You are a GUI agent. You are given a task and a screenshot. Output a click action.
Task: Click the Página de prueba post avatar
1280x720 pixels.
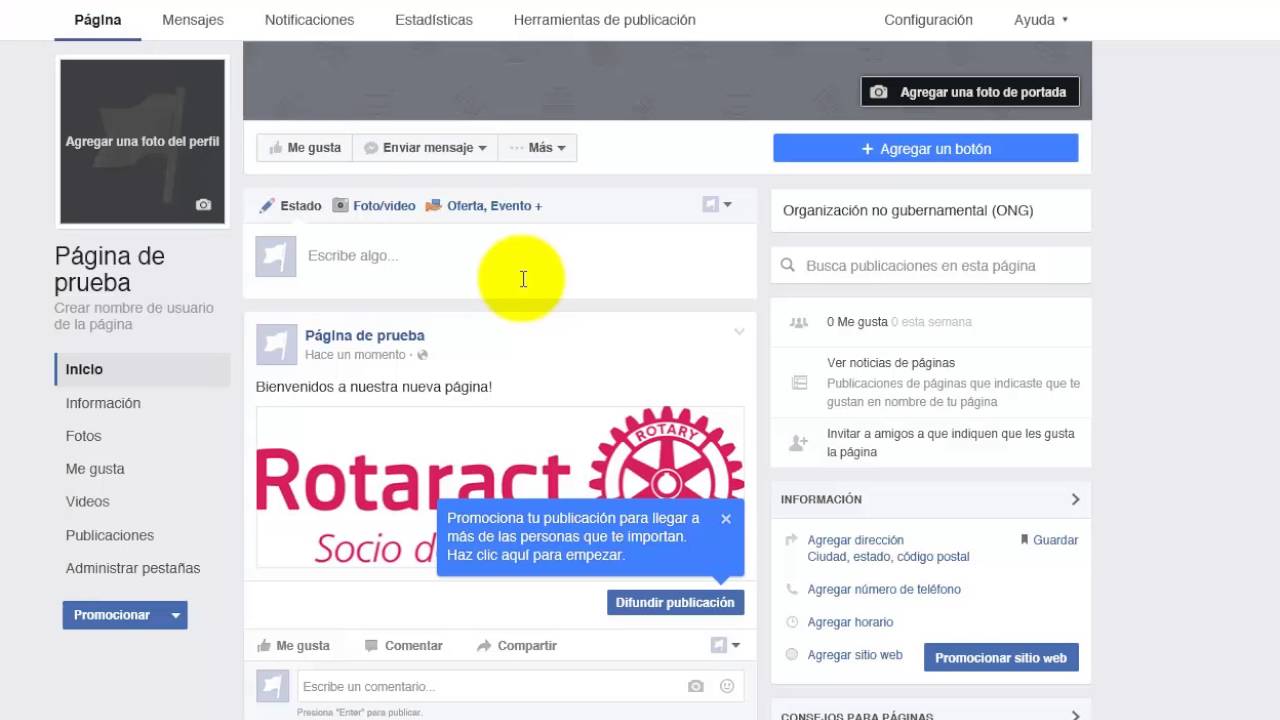[276, 344]
